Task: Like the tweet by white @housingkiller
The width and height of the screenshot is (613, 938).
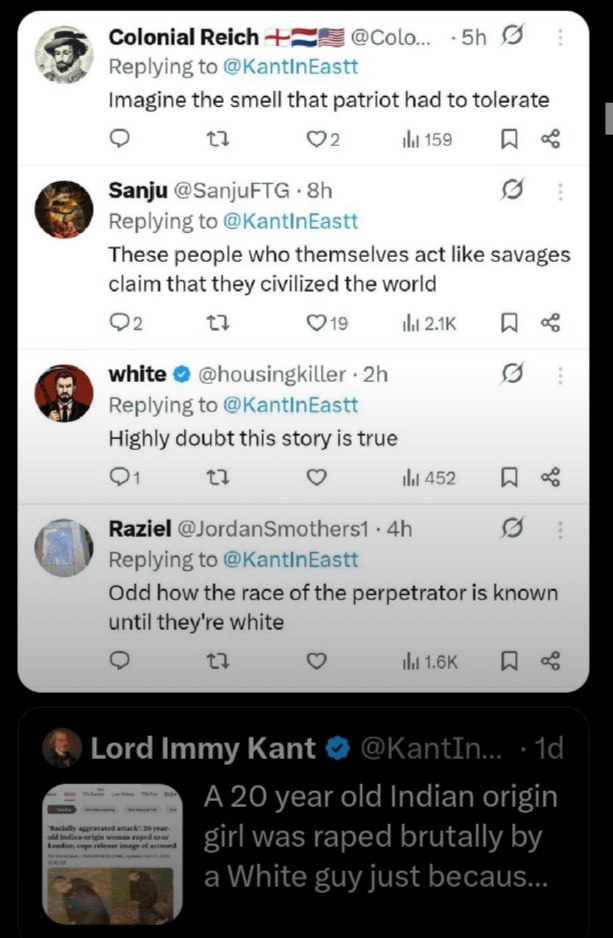Action: [317, 478]
